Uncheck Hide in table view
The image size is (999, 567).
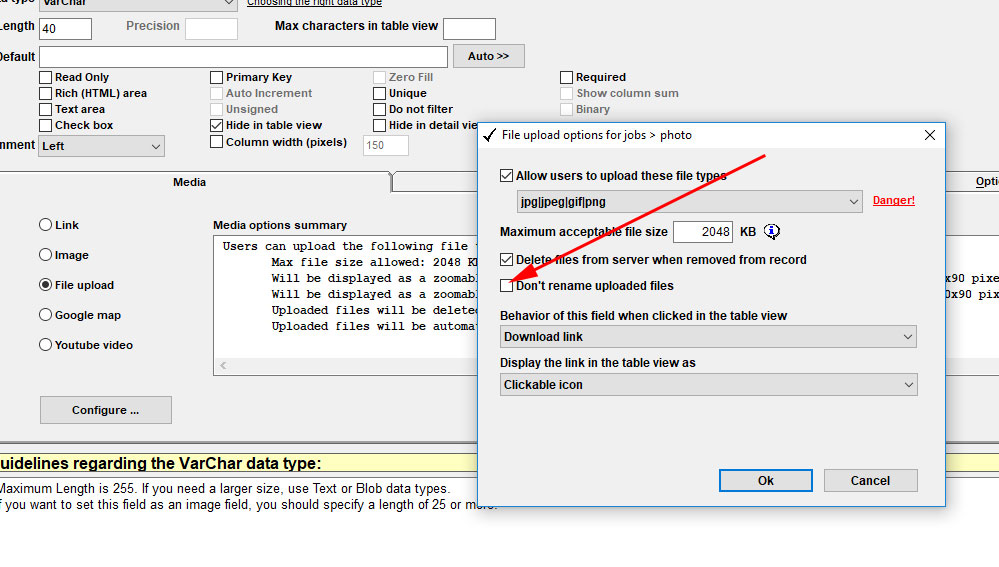pyautogui.click(x=217, y=125)
